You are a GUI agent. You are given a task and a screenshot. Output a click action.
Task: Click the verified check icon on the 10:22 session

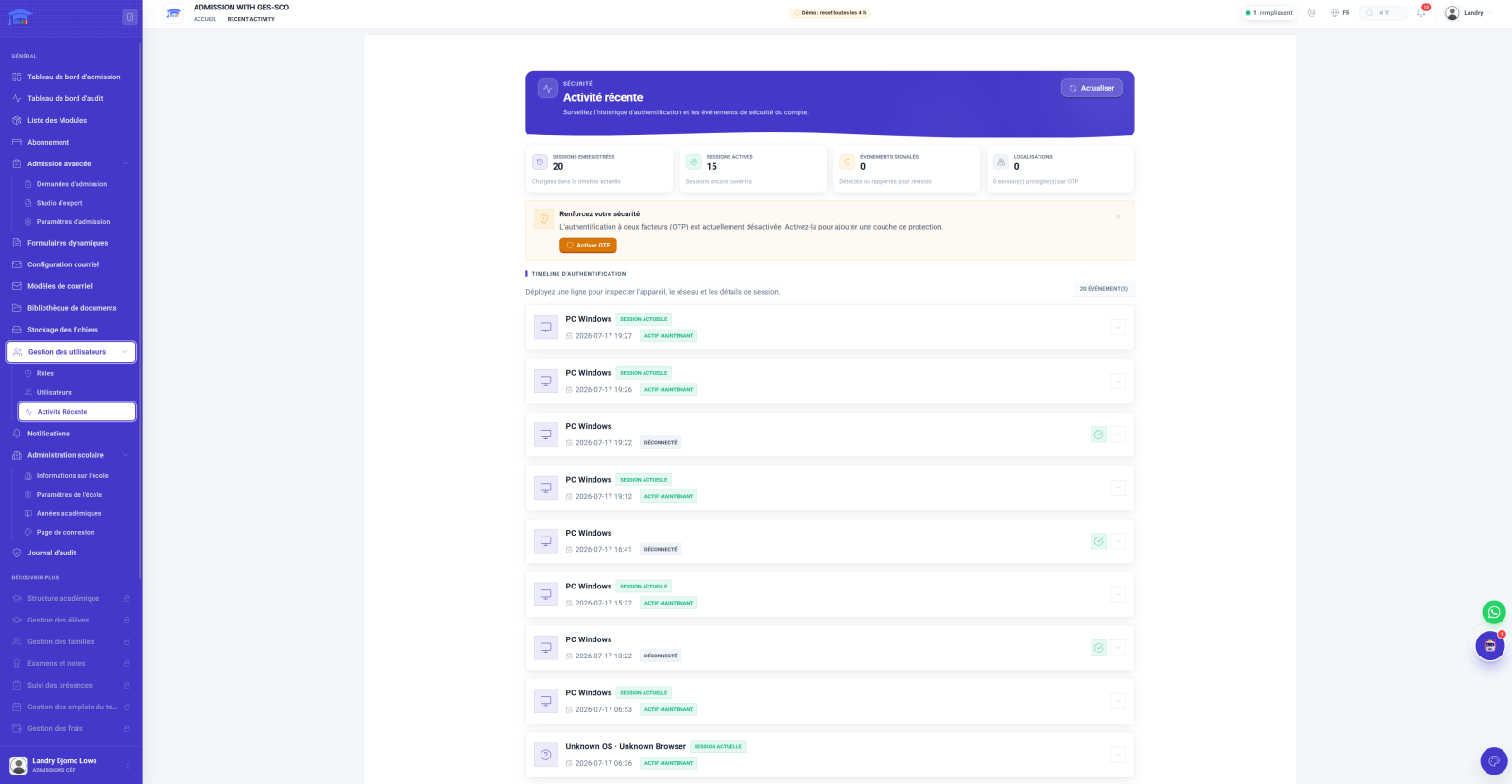(x=1098, y=648)
